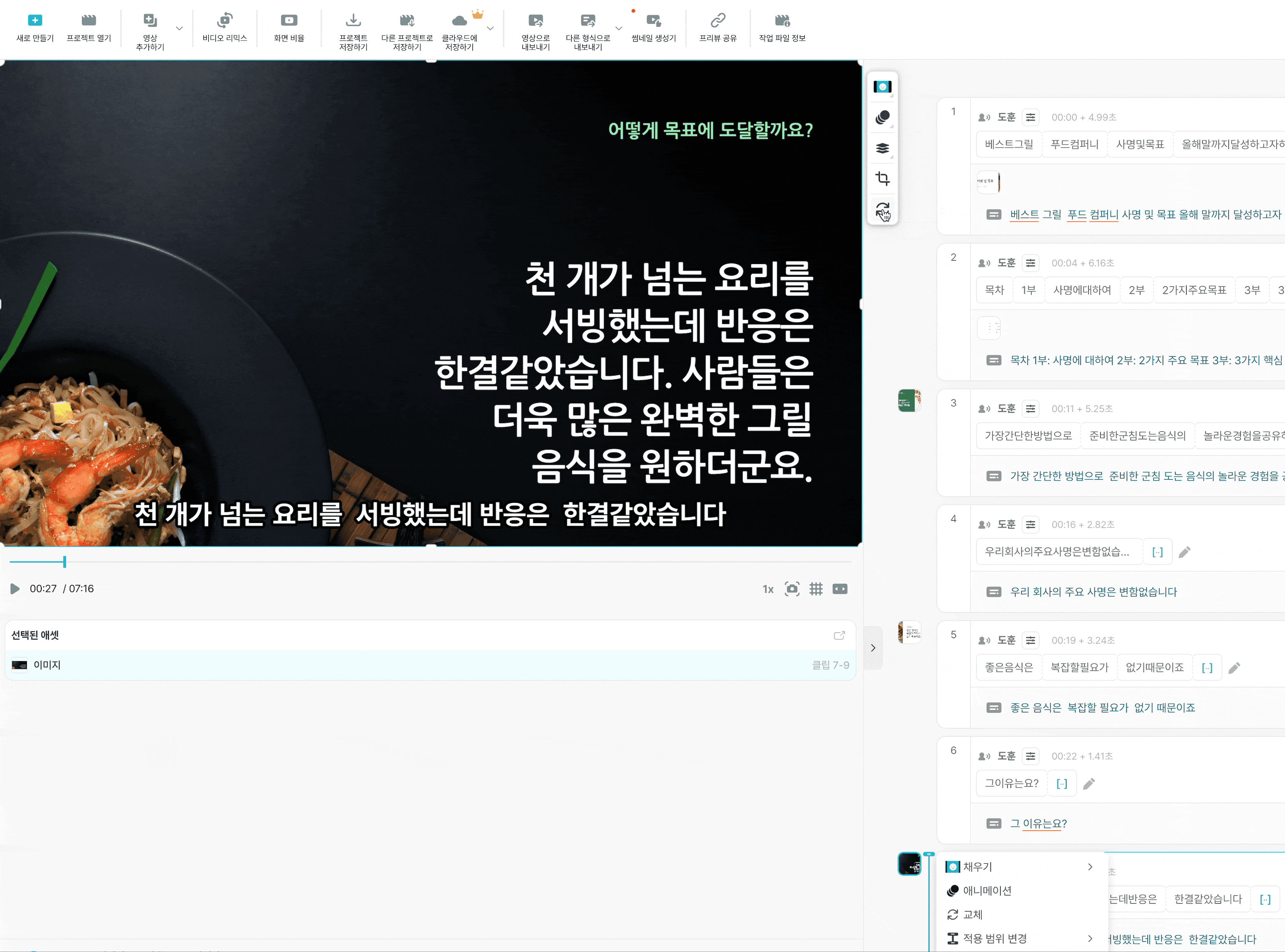Capture a snapshot with the camera icon
This screenshot has width=1285, height=952.
(x=792, y=588)
